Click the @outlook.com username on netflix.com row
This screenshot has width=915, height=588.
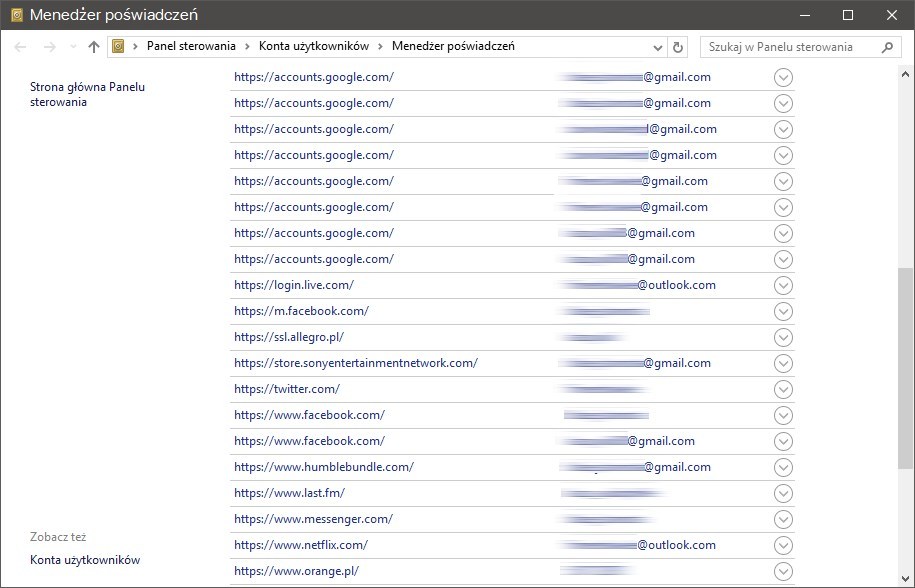[x=636, y=545]
